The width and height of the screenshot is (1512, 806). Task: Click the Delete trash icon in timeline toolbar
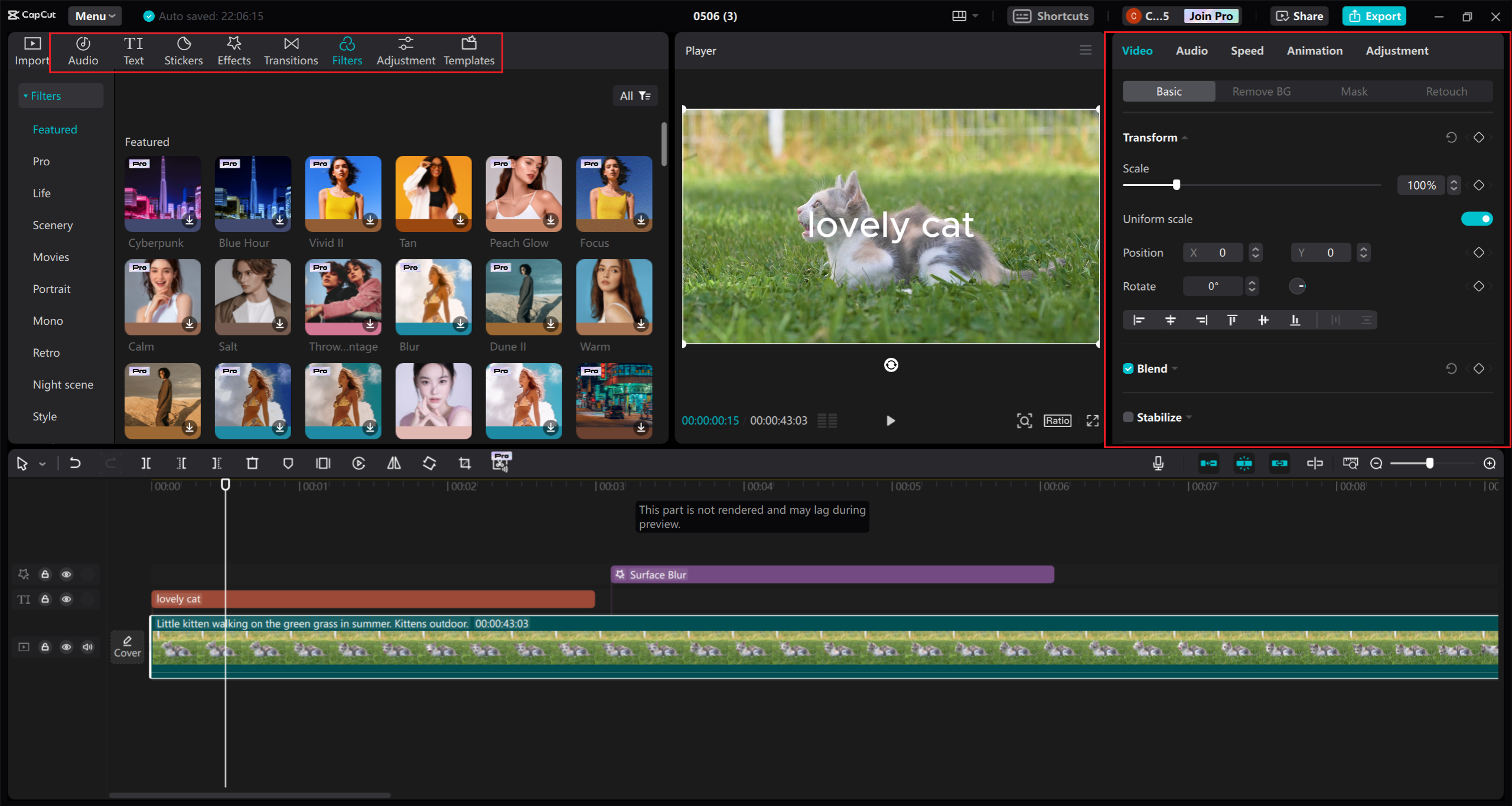252,464
